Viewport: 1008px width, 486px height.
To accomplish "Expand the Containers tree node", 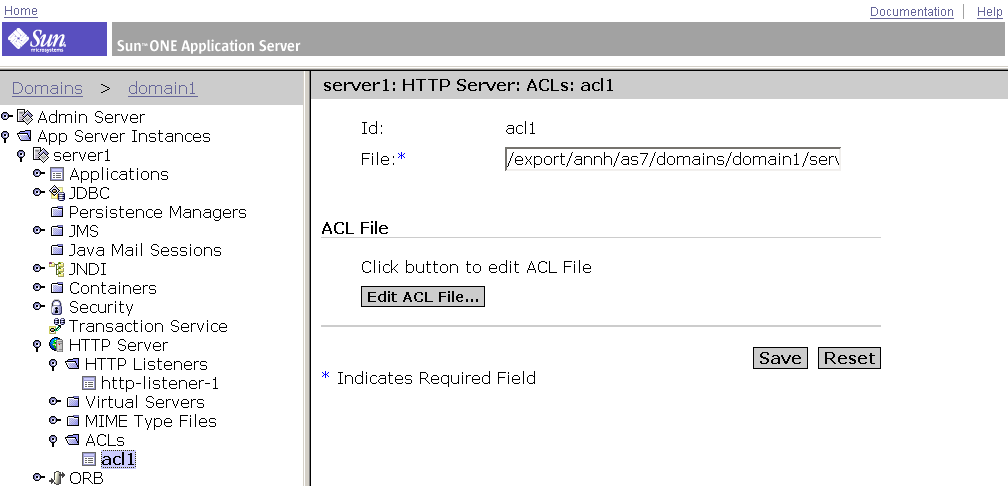I will [39, 287].
